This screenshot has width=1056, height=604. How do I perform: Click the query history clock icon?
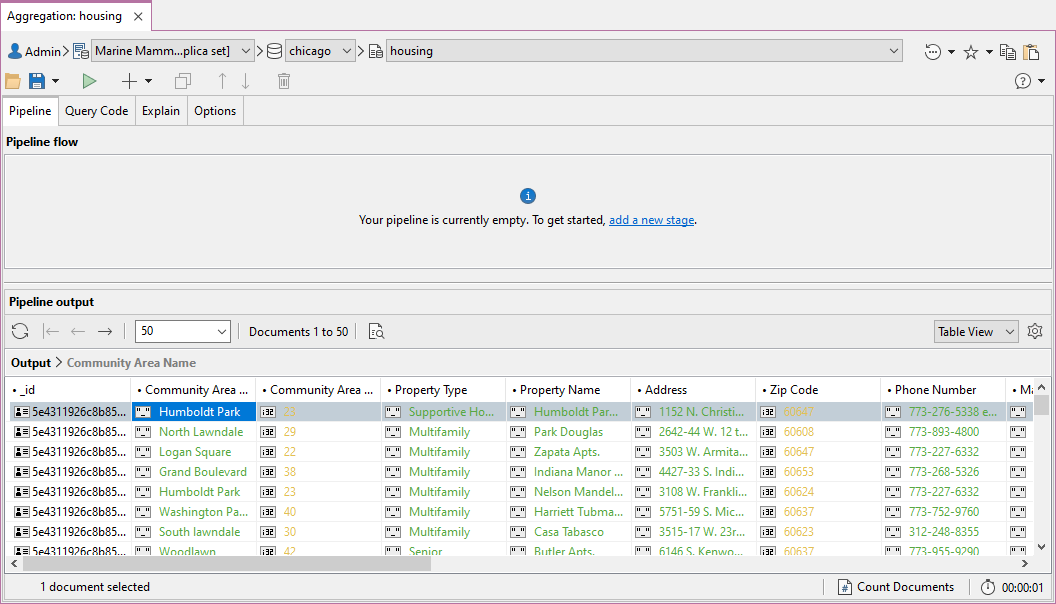pyautogui.click(x=933, y=52)
